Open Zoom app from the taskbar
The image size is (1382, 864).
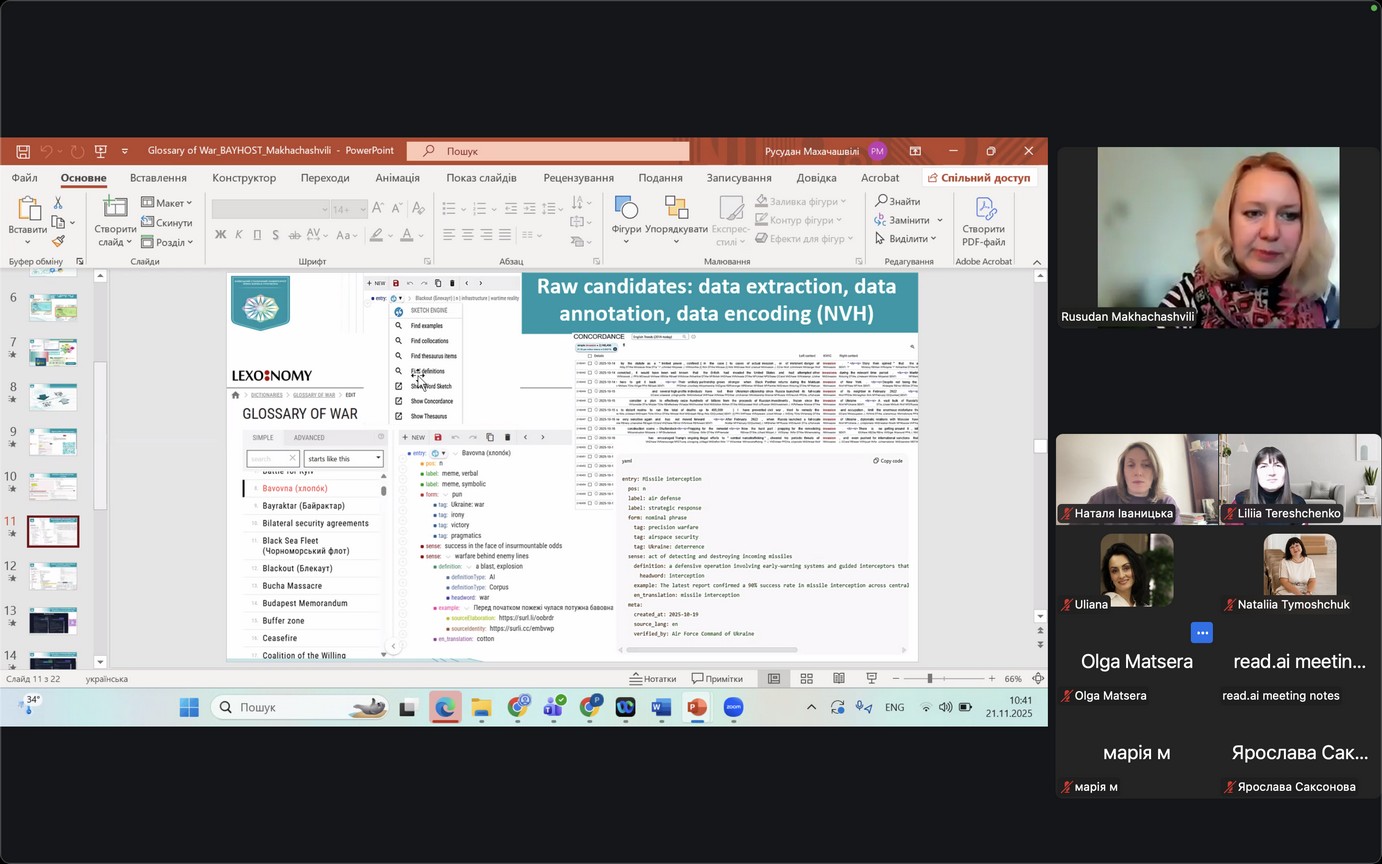coord(733,708)
